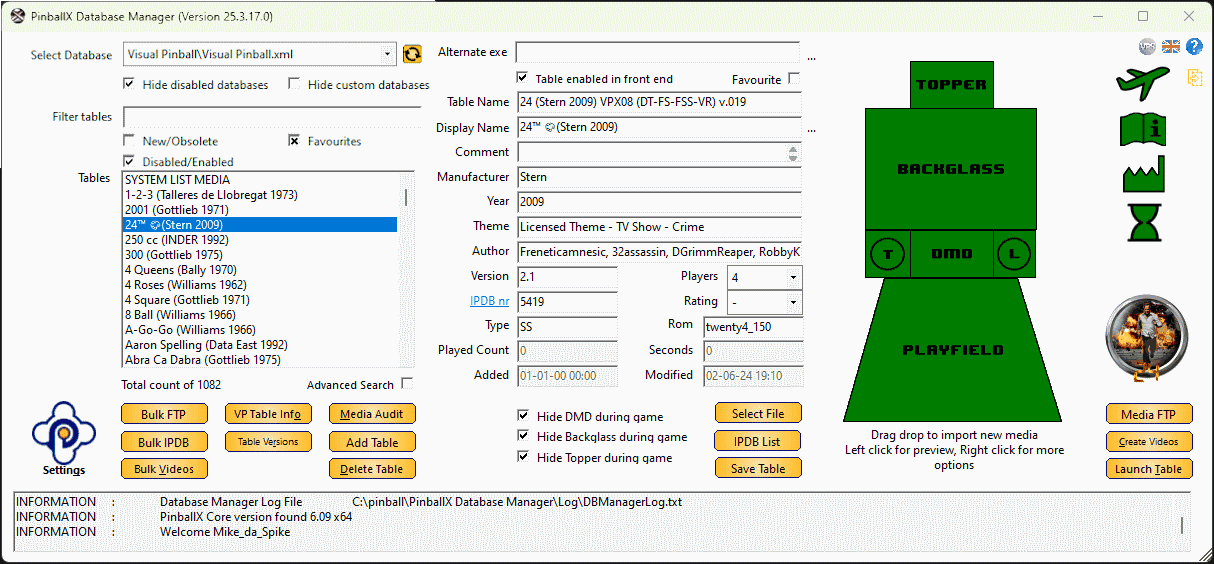Click the green hourglass icon
Screen dimensions: 1214x564
(1144, 222)
